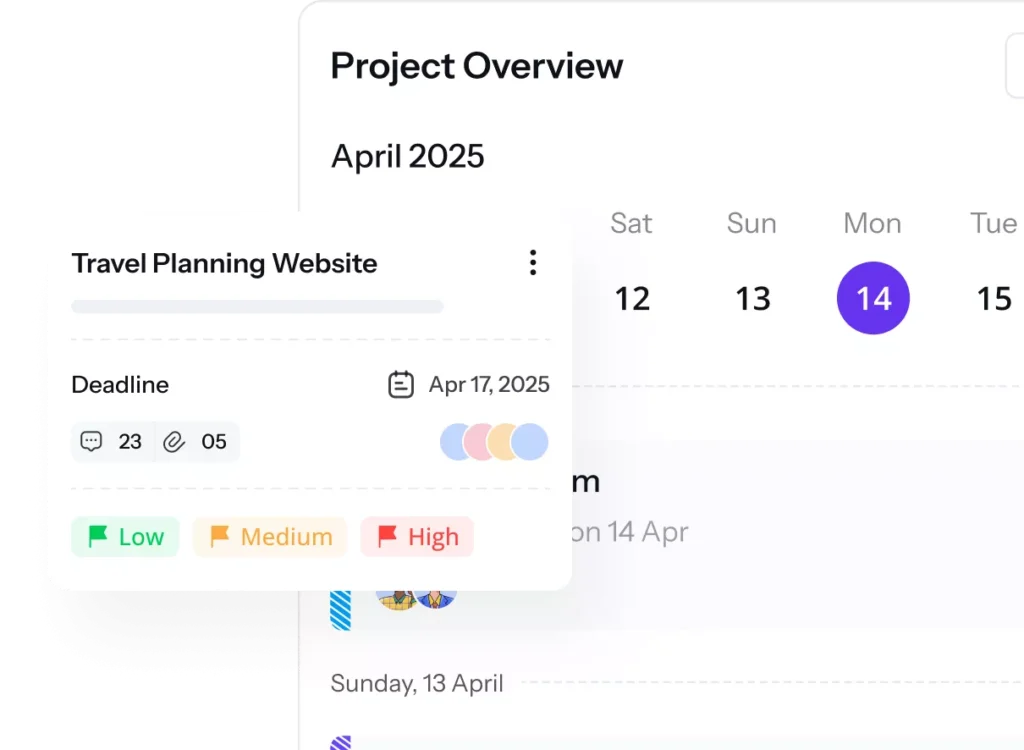The image size is (1024, 750).
Task: Open the comments icon showing 23
Action: (x=91, y=442)
